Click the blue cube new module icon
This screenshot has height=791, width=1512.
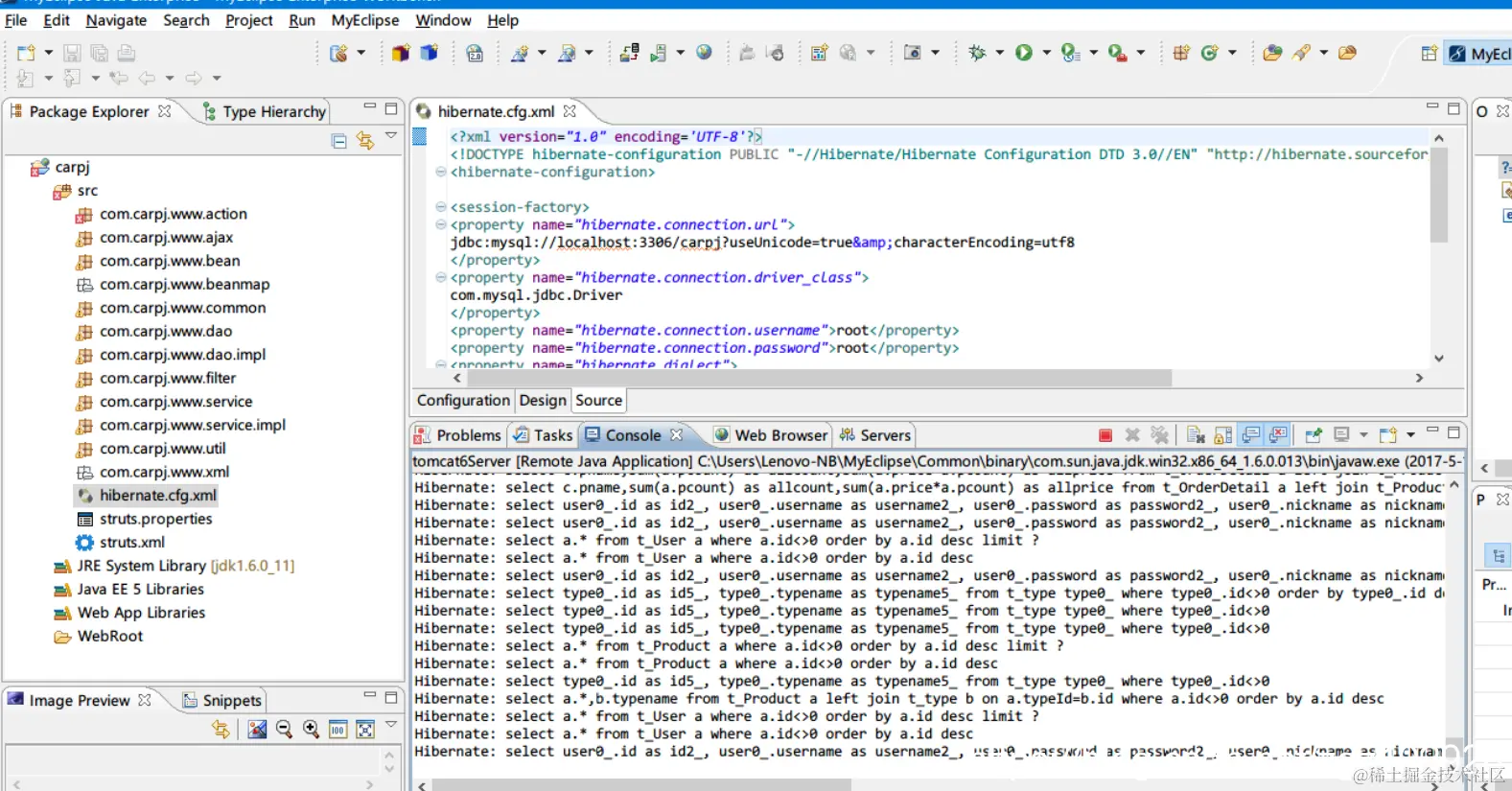point(429,53)
